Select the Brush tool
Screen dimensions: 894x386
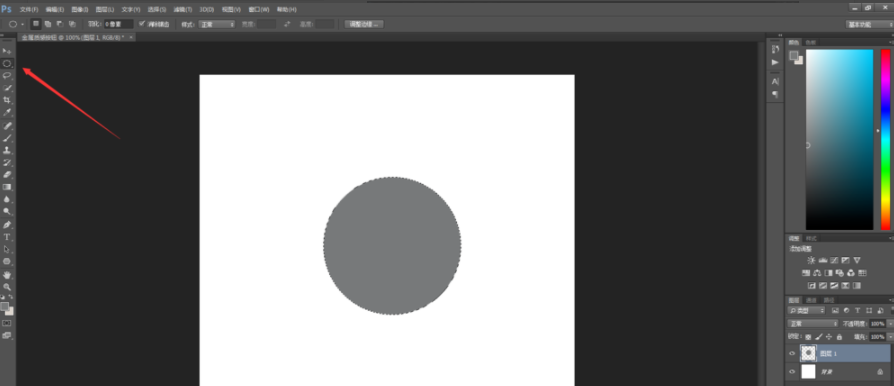click(7, 138)
